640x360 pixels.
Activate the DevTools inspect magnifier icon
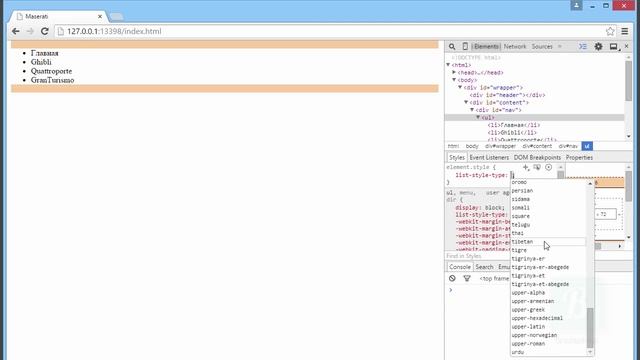[x=452, y=47]
